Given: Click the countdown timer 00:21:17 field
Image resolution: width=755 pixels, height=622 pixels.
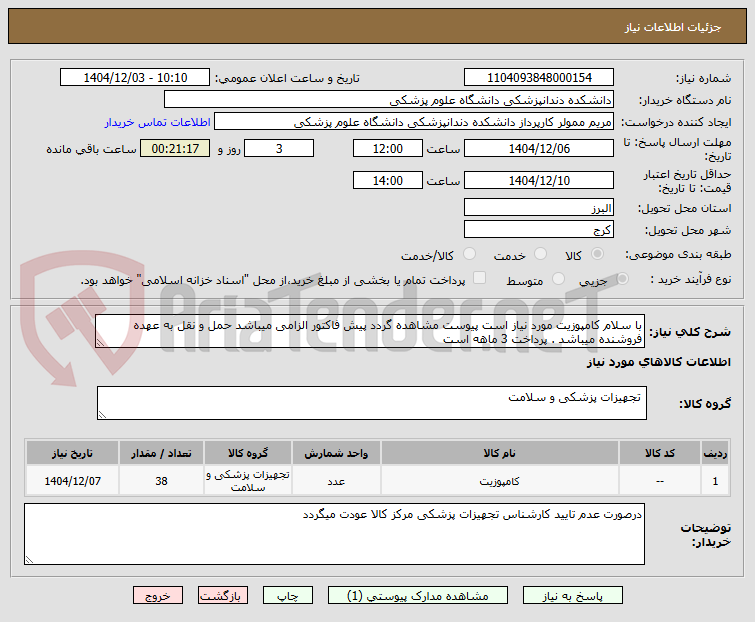Looking at the screenshot, I should click(x=175, y=148).
